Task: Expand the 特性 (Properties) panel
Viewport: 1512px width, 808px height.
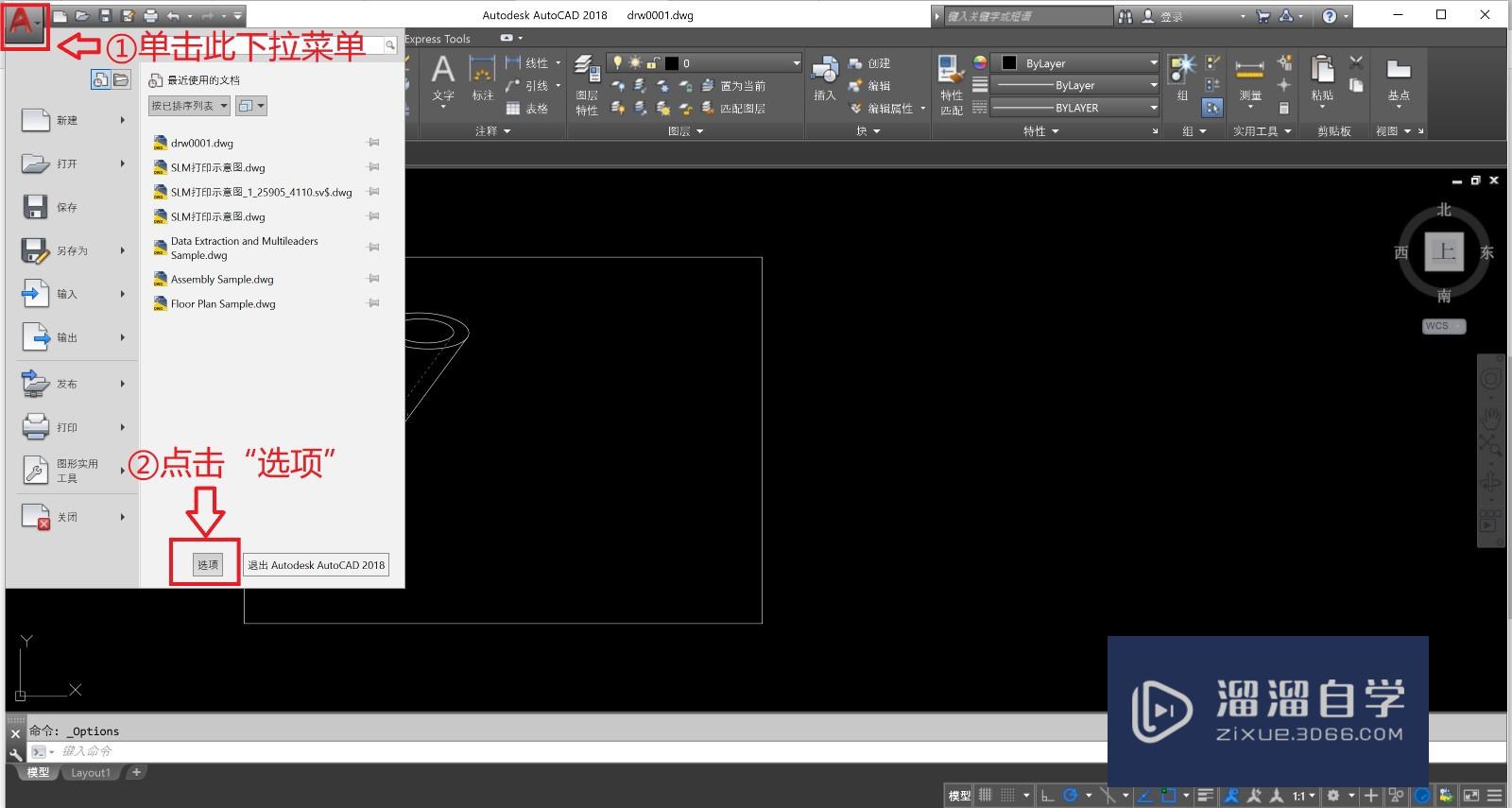Action: [x=1041, y=131]
